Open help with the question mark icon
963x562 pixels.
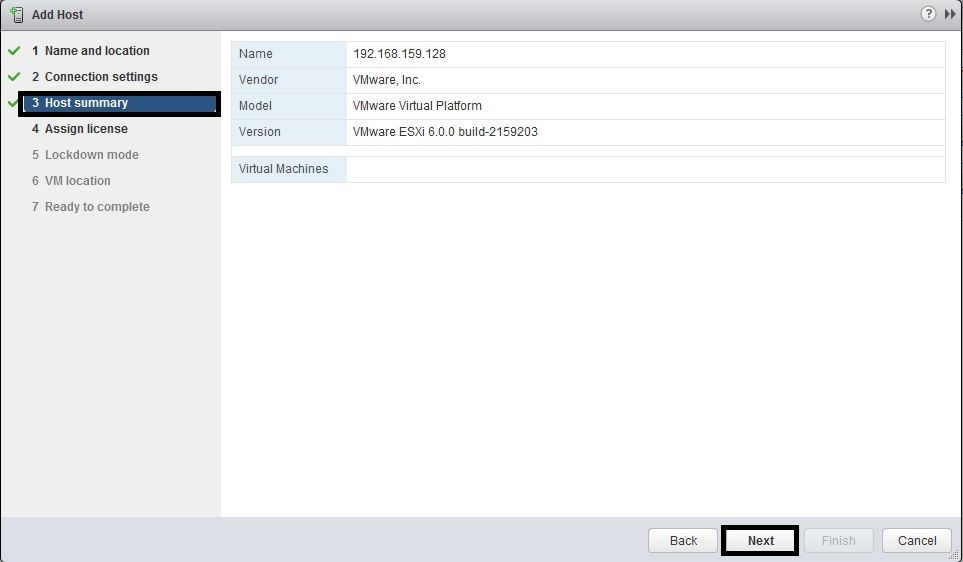(928, 14)
